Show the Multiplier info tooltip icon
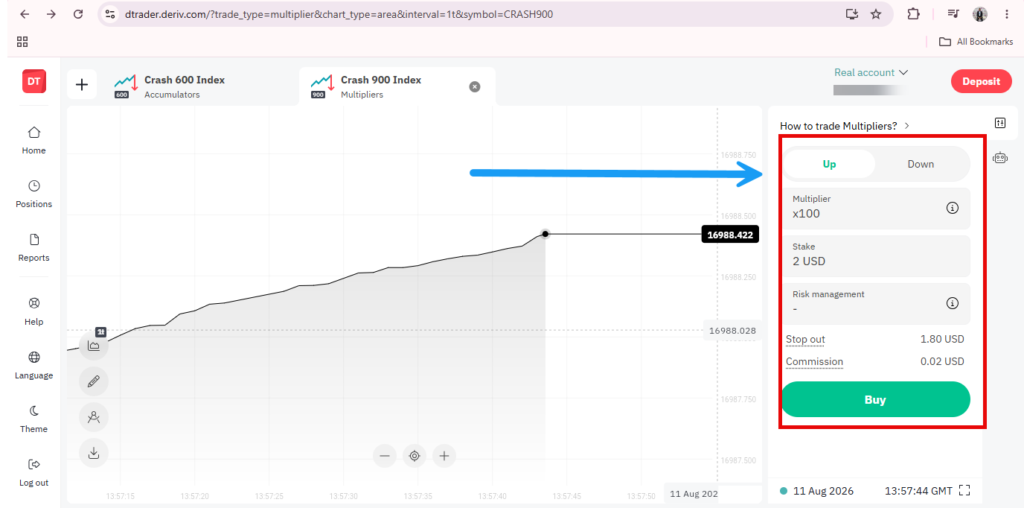The image size is (1024, 508). (x=952, y=208)
